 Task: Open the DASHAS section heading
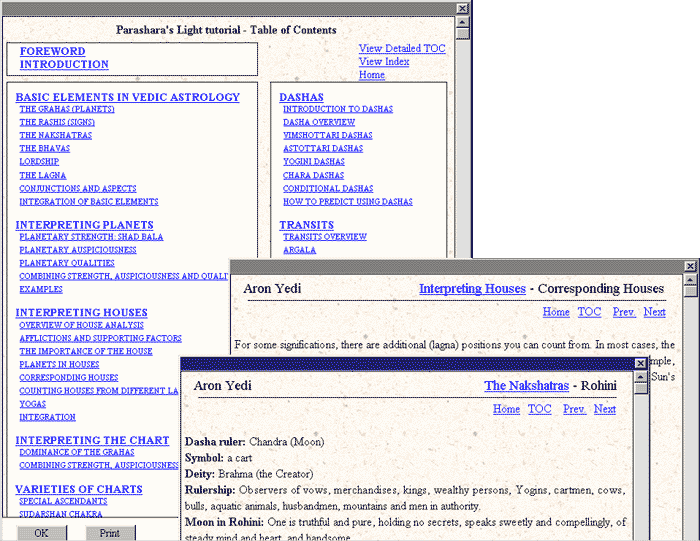point(301,97)
